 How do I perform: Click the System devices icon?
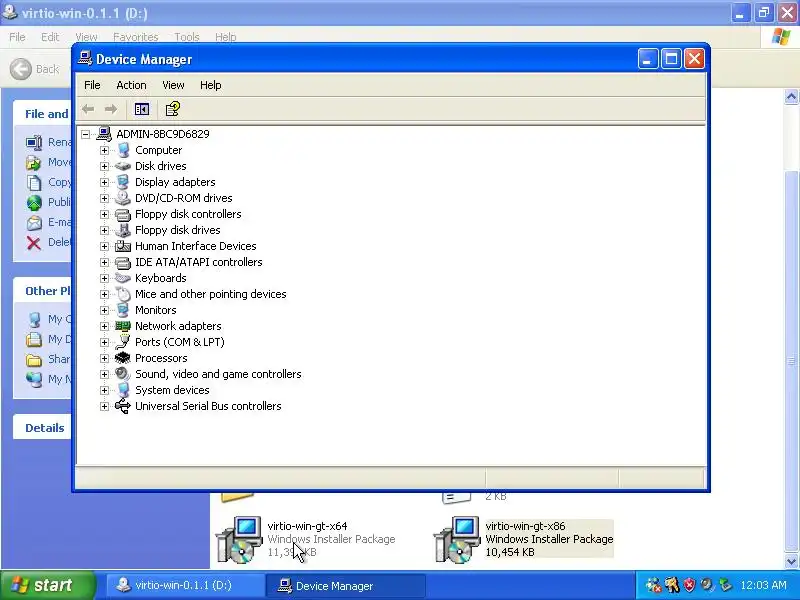point(123,390)
